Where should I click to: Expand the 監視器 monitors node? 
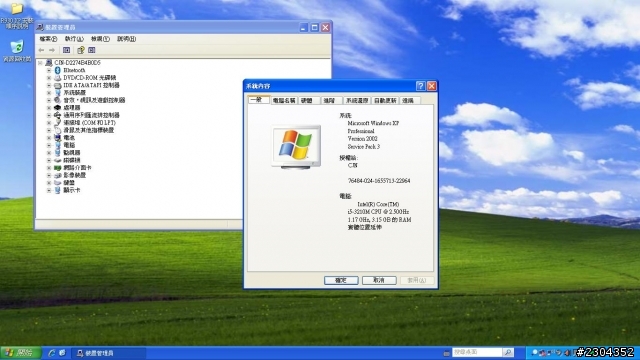(49, 153)
